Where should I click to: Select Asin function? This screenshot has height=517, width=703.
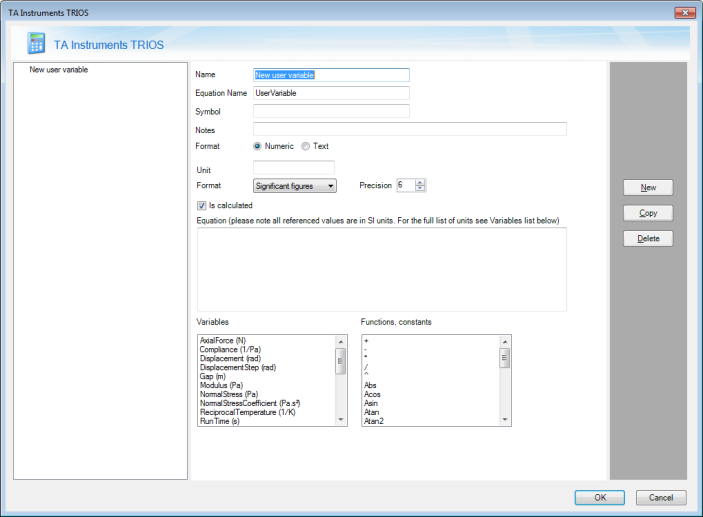371,403
